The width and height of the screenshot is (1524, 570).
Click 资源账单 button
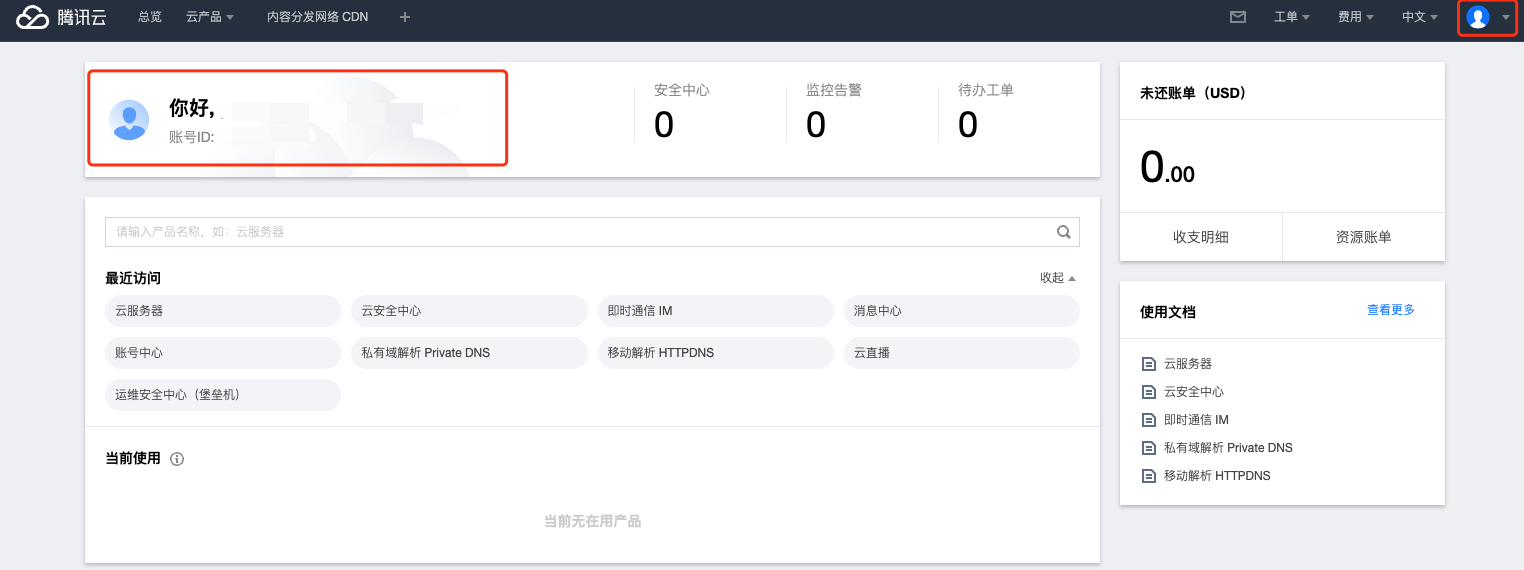1364,237
